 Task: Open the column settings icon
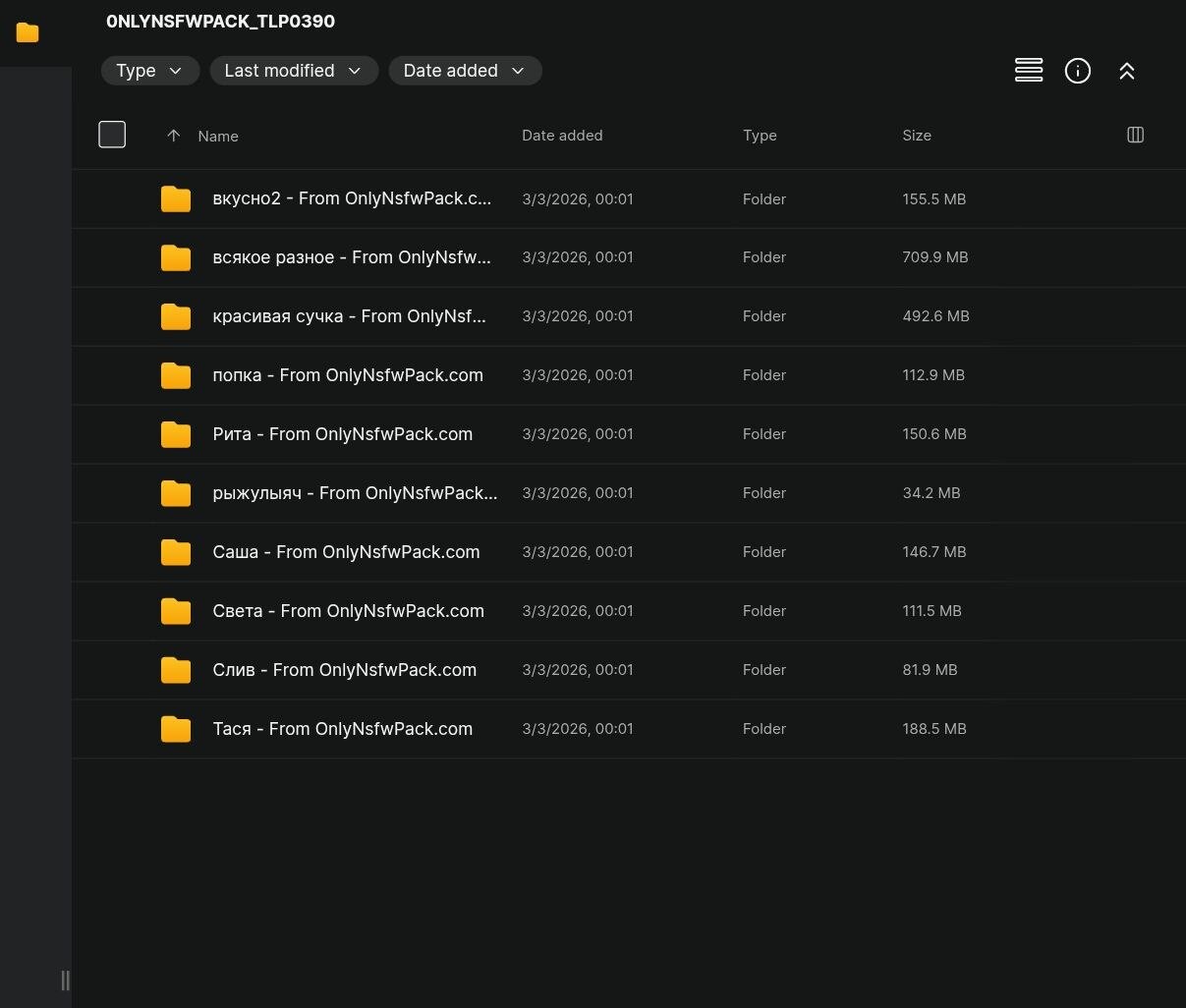coord(1135,135)
